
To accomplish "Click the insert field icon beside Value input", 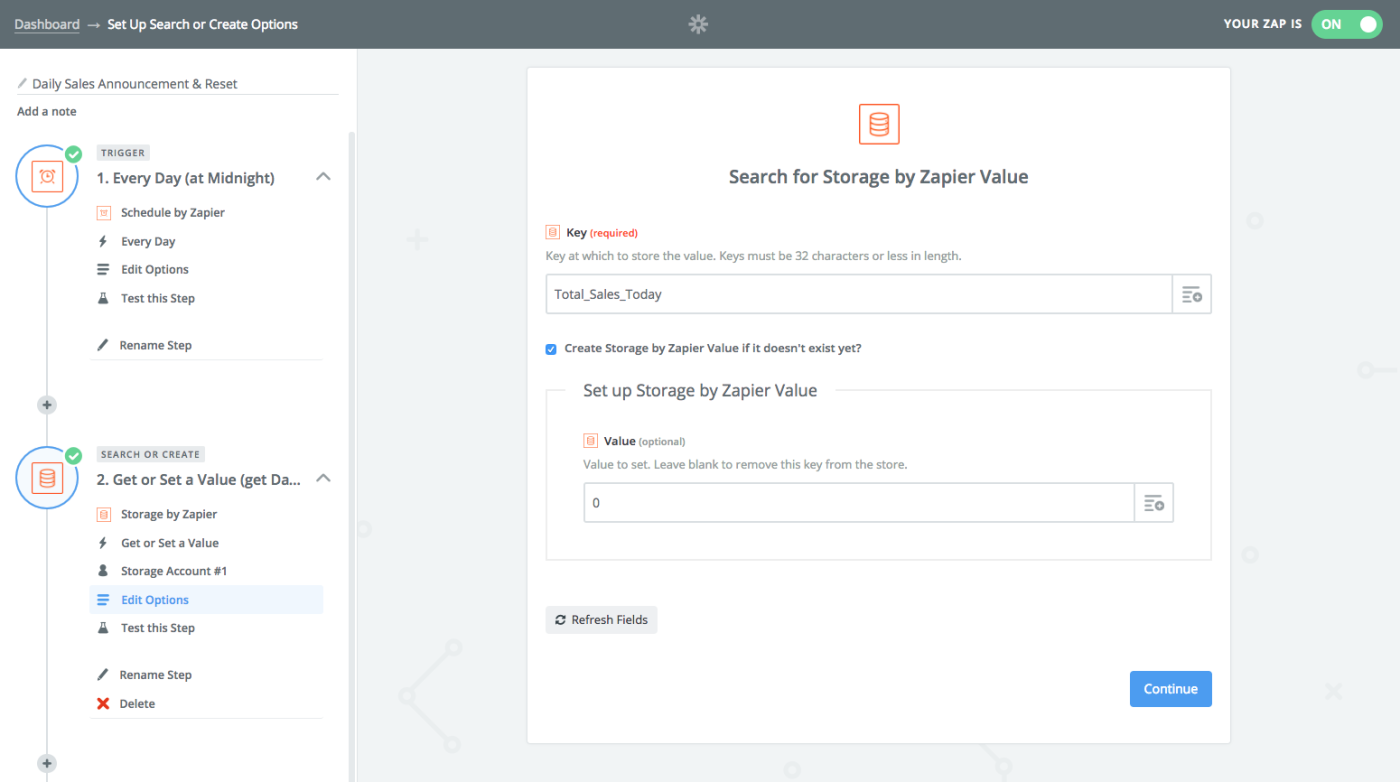I will (1153, 503).
